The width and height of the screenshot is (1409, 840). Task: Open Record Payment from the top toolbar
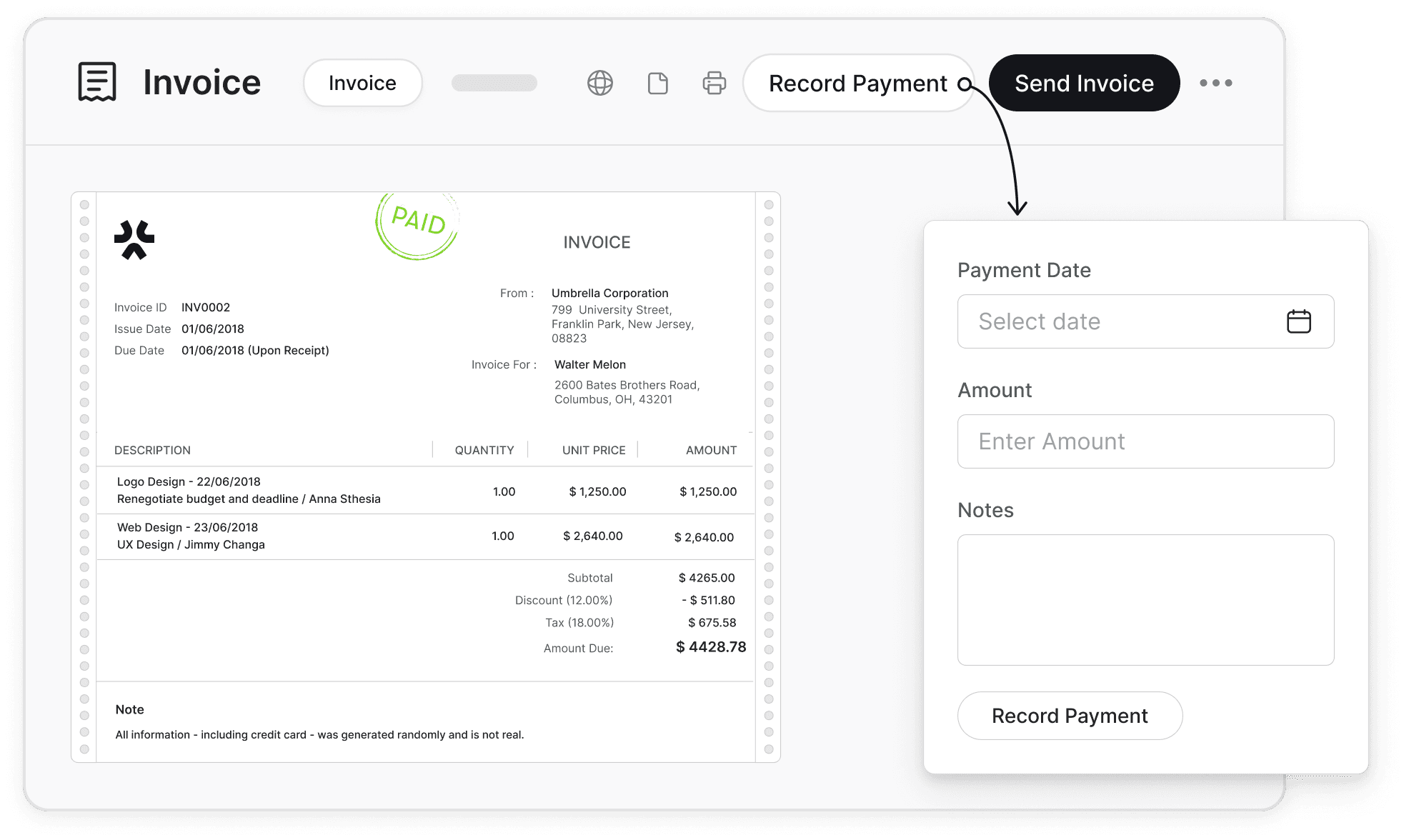tap(857, 83)
